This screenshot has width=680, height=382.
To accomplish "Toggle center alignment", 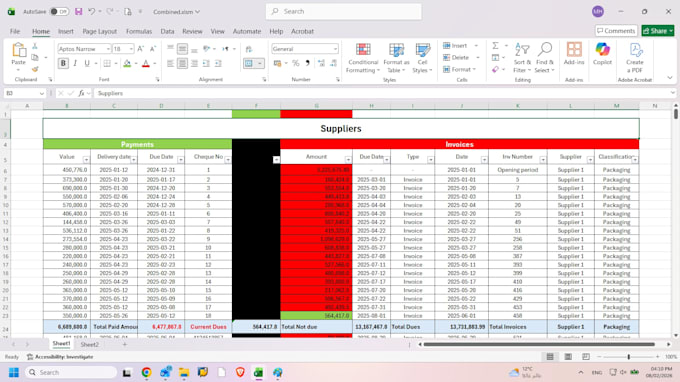I will coord(182,63).
